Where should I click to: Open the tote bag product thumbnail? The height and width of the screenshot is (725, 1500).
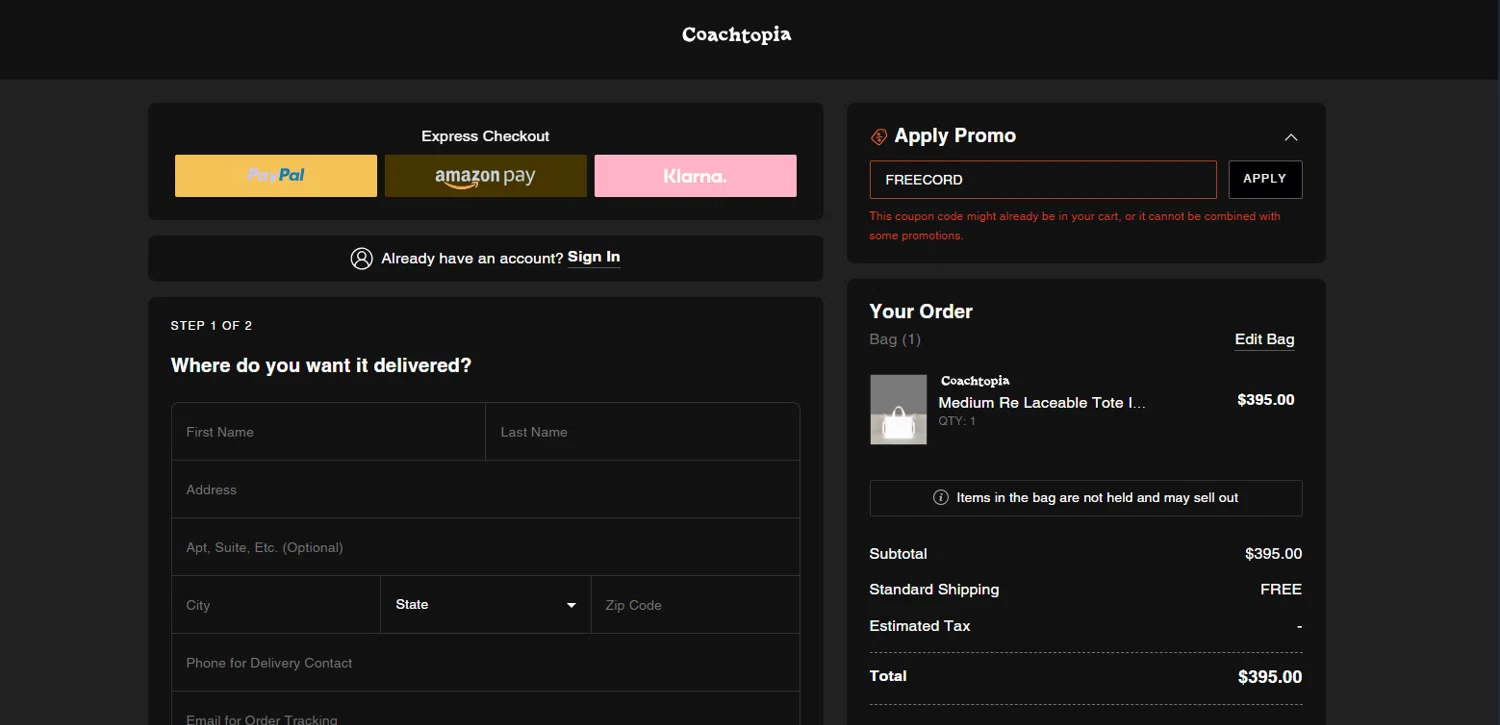898,410
